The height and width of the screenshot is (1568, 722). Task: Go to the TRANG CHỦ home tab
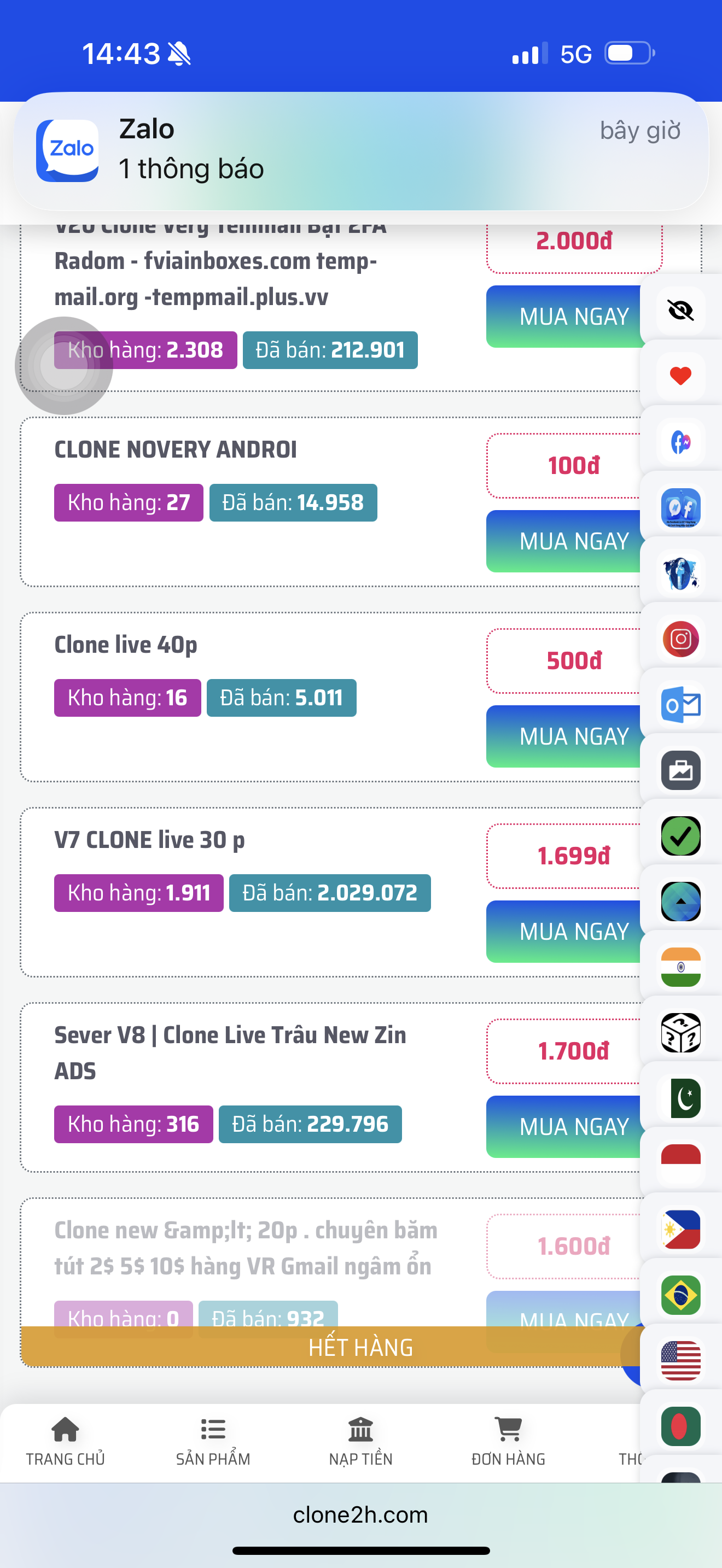(x=65, y=1441)
